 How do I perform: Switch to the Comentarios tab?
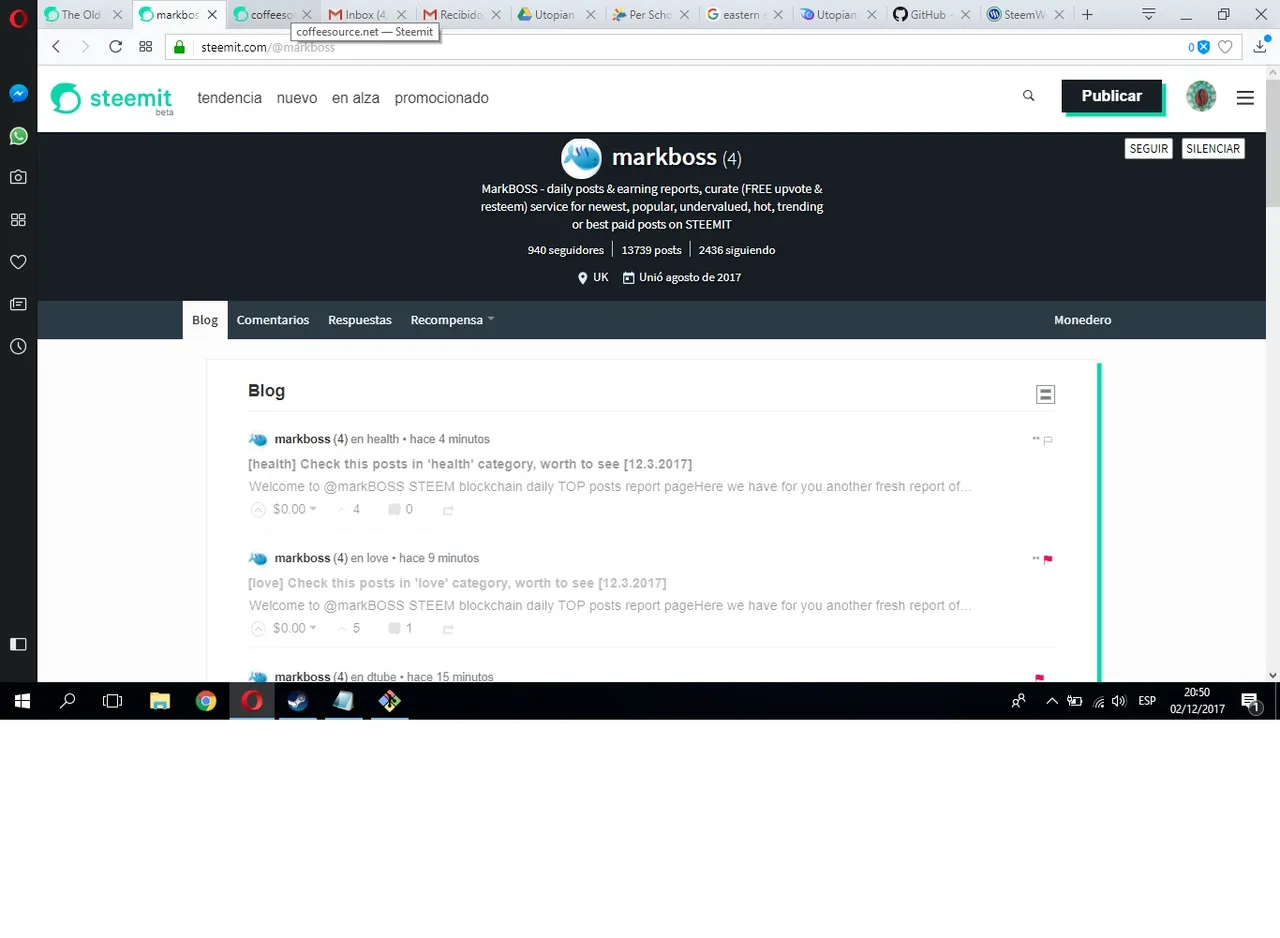[273, 320]
